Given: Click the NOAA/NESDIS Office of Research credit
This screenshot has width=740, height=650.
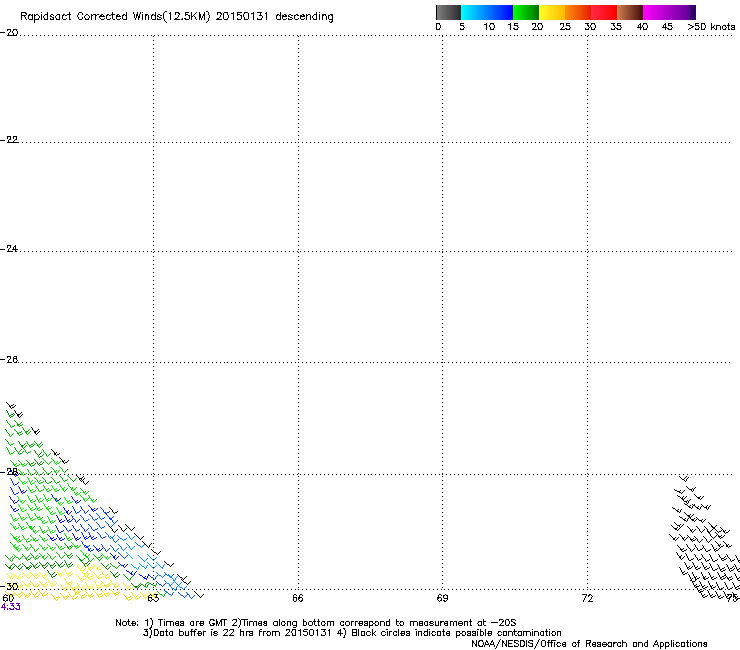Looking at the screenshot, I should tap(589, 644).
